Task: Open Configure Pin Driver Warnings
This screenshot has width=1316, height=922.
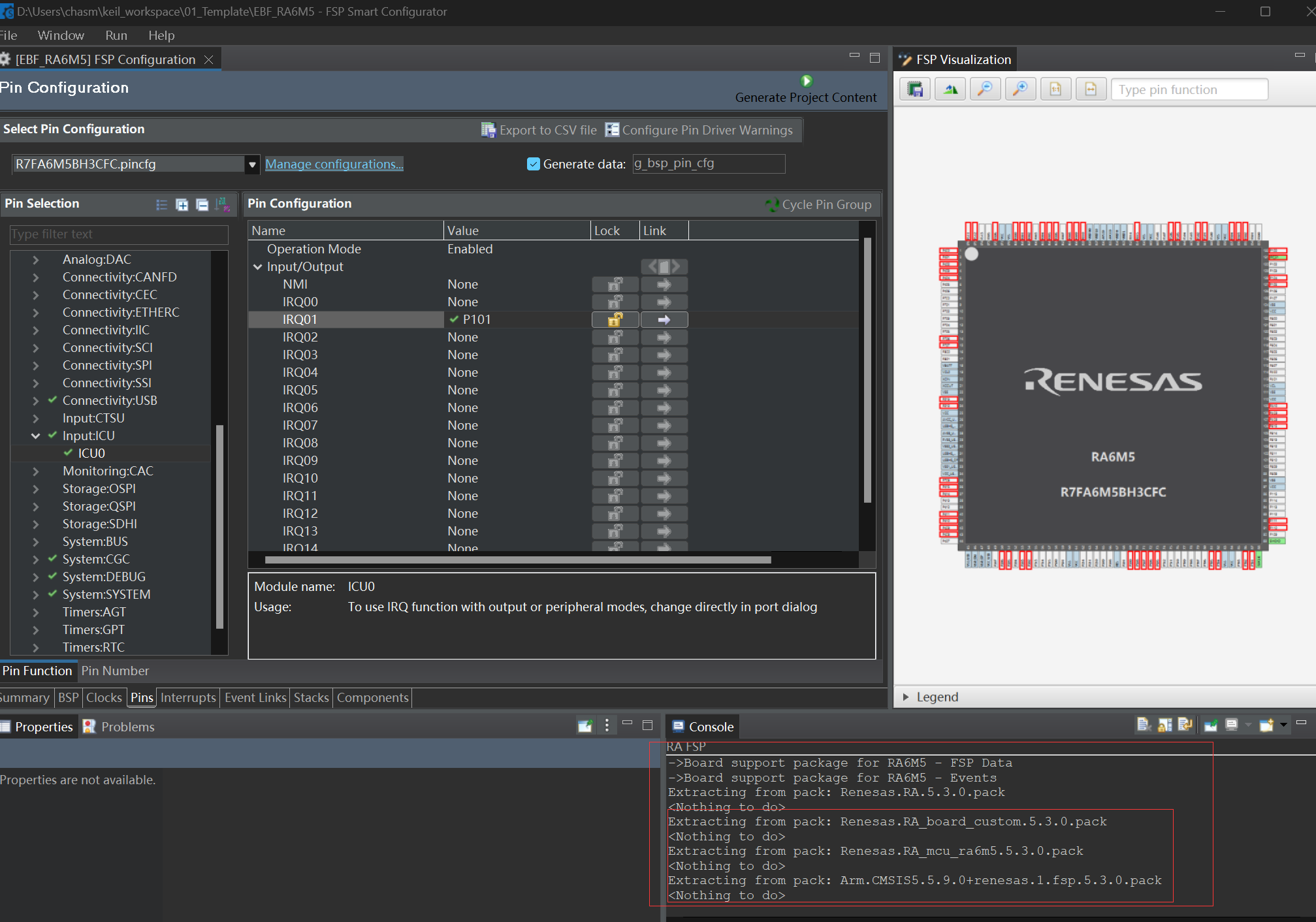Action: click(x=699, y=130)
